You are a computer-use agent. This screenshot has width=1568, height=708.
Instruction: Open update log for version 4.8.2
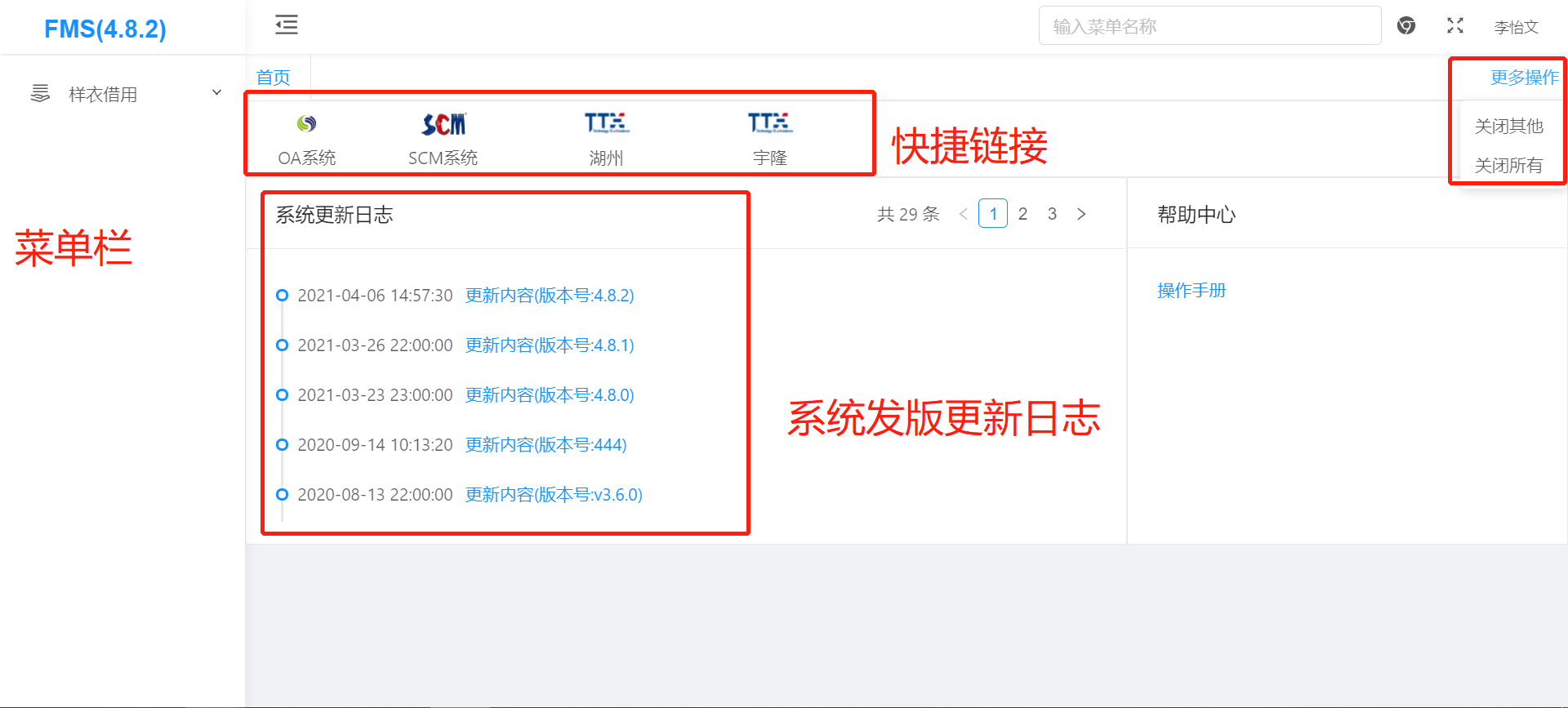click(550, 296)
